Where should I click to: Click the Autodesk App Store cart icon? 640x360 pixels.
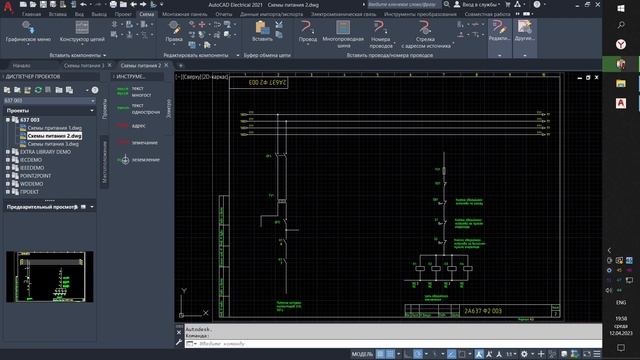click(x=507, y=4)
